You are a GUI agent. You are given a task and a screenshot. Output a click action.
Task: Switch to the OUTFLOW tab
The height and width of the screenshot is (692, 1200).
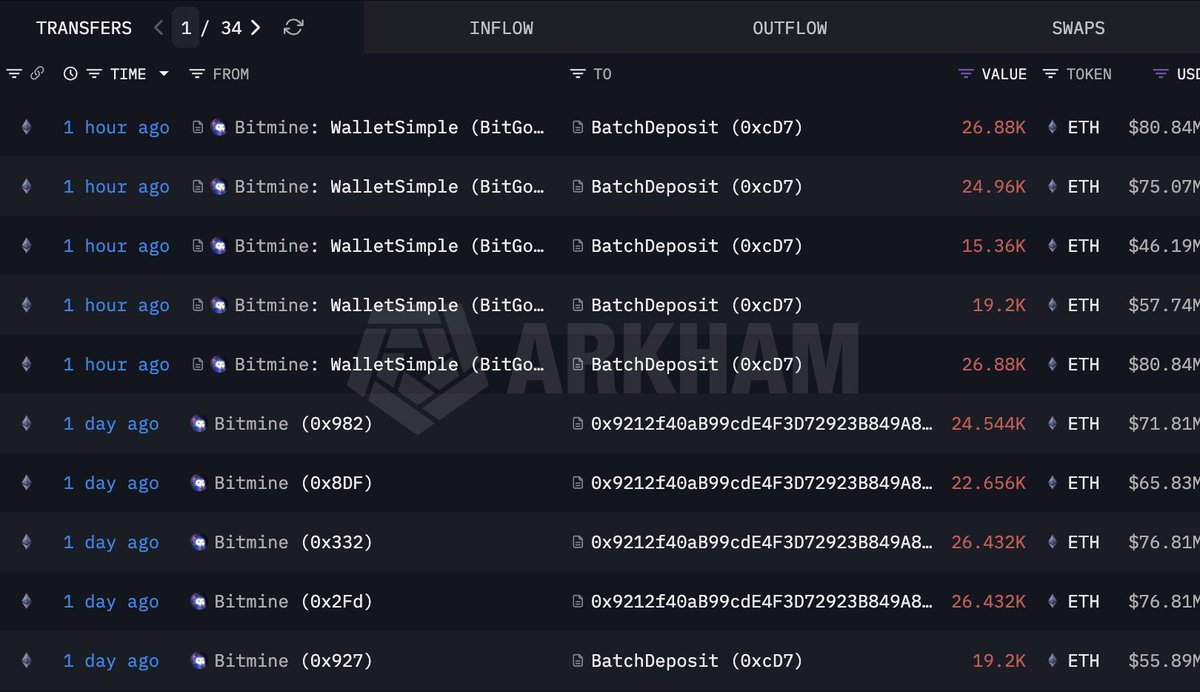point(789,28)
